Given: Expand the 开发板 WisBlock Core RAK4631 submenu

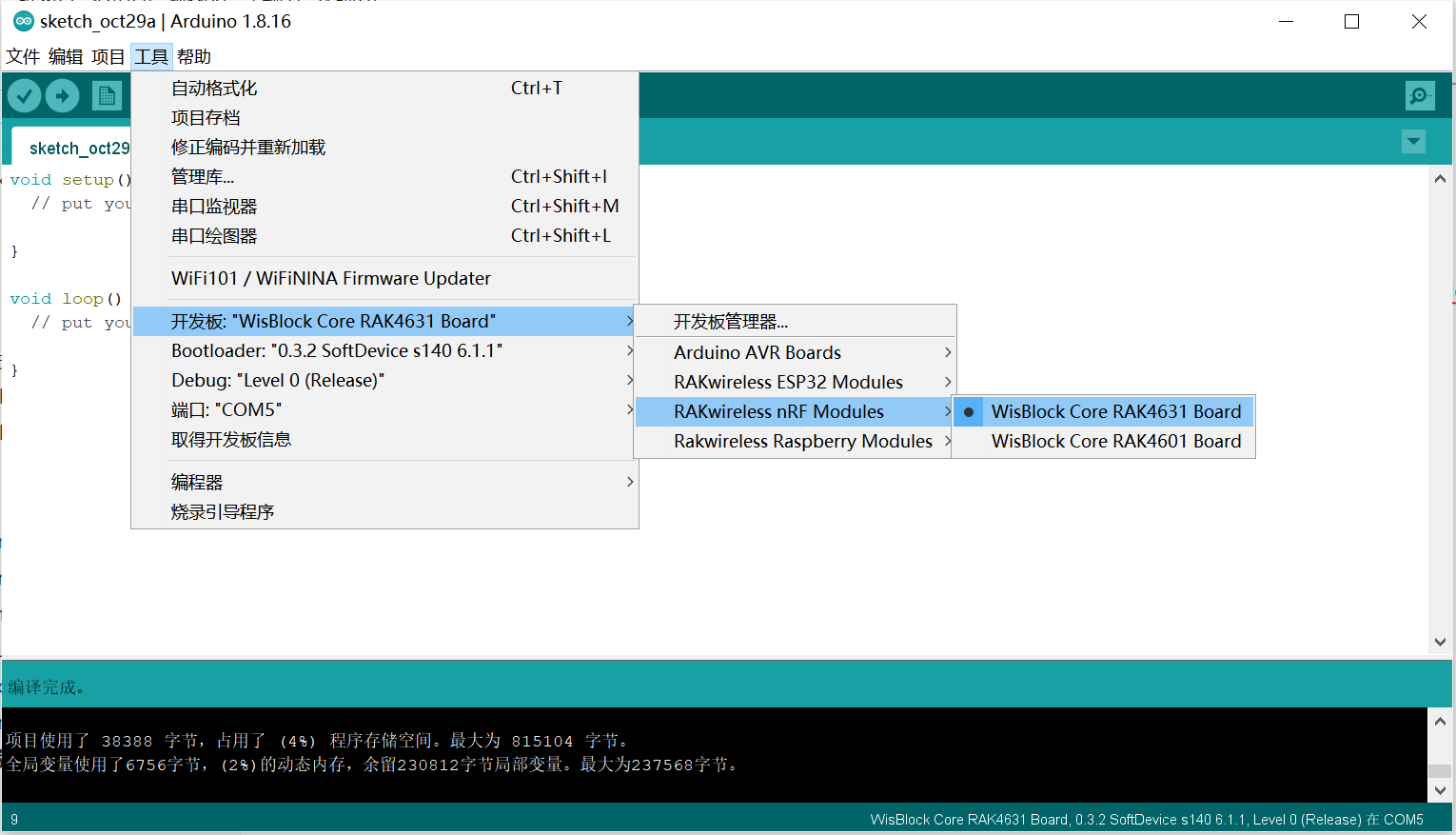Looking at the screenshot, I should [384, 321].
